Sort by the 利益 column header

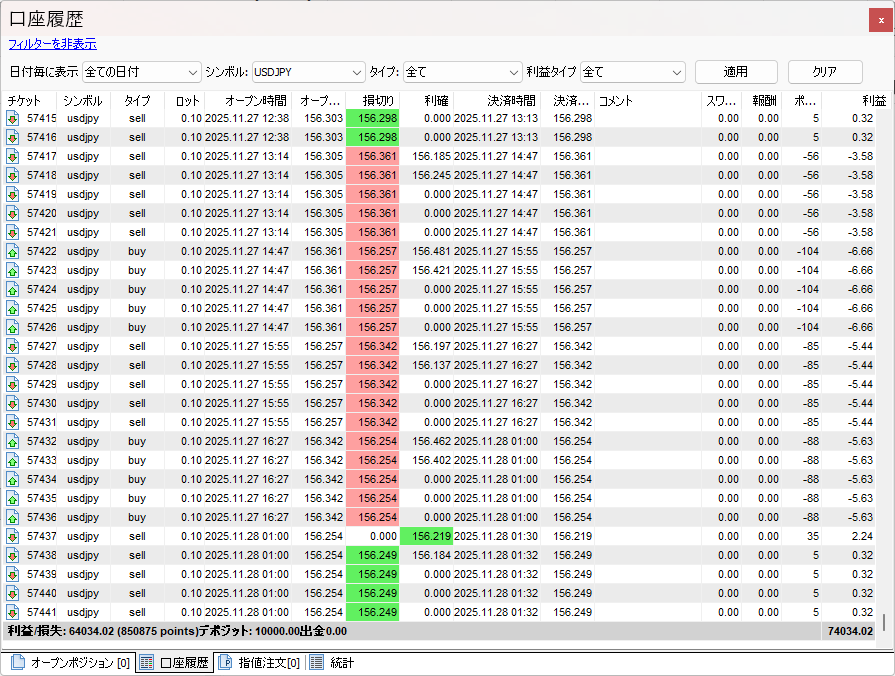pyautogui.click(x=873, y=101)
